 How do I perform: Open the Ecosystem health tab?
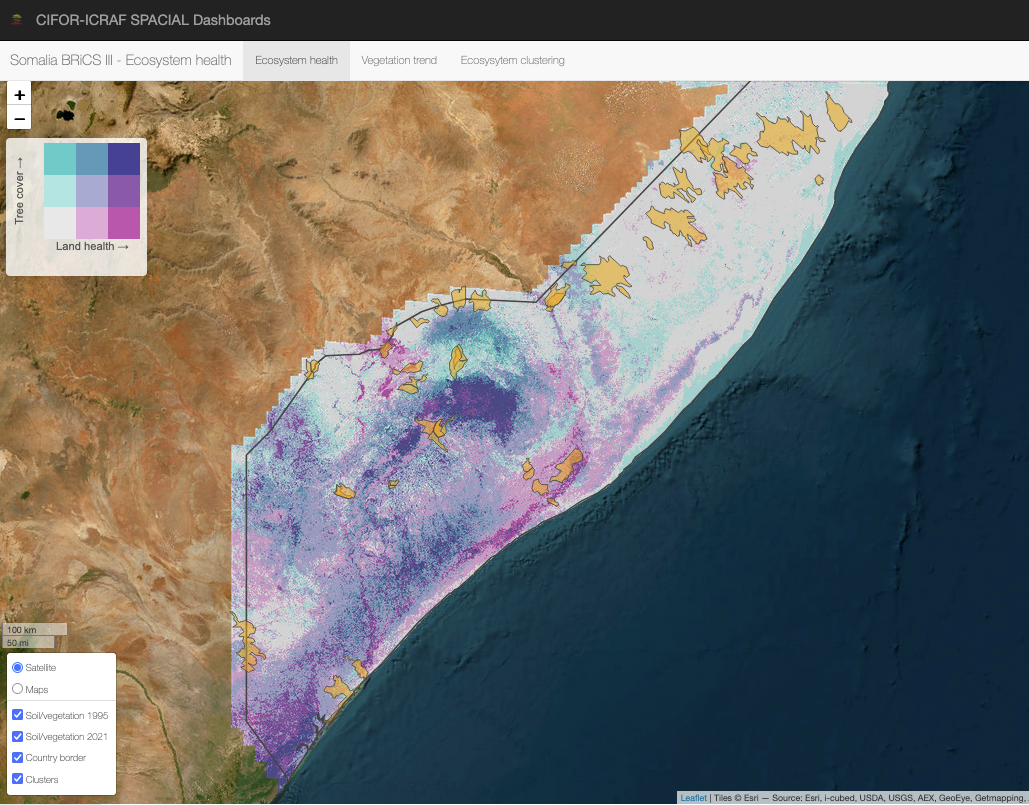pyautogui.click(x=296, y=60)
